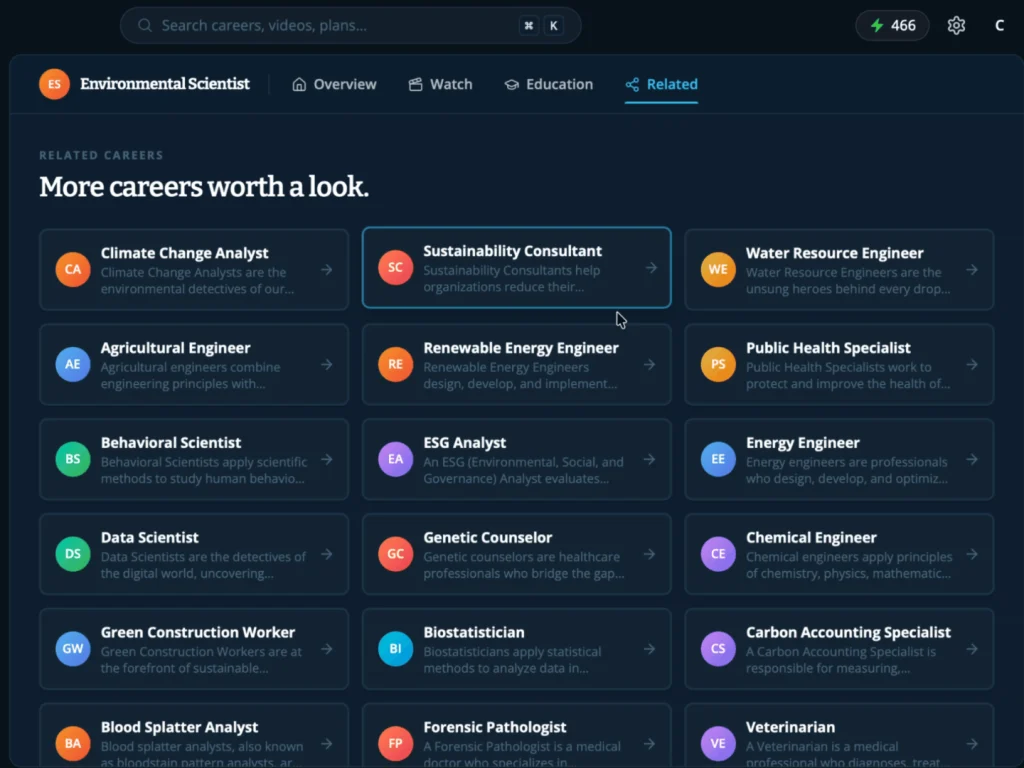Click the SC Sustainability Consultant avatar

pos(395,268)
